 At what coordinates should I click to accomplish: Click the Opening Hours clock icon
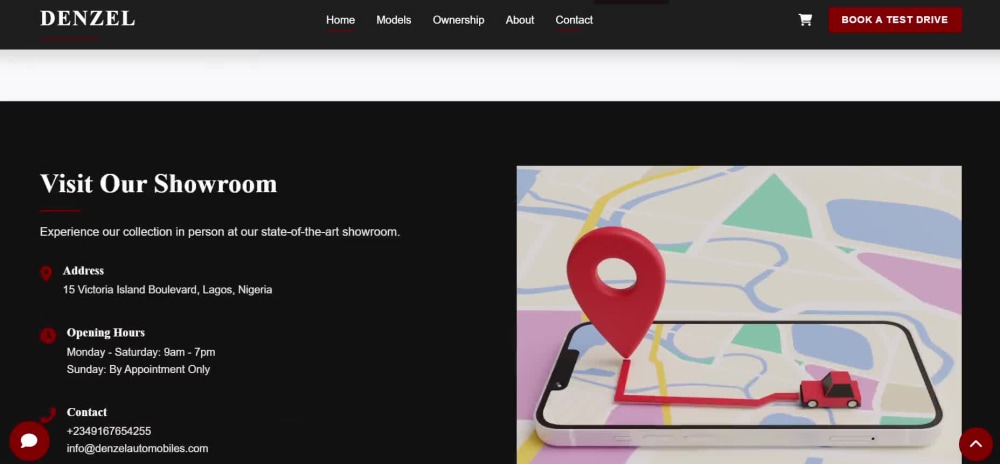coord(48,335)
